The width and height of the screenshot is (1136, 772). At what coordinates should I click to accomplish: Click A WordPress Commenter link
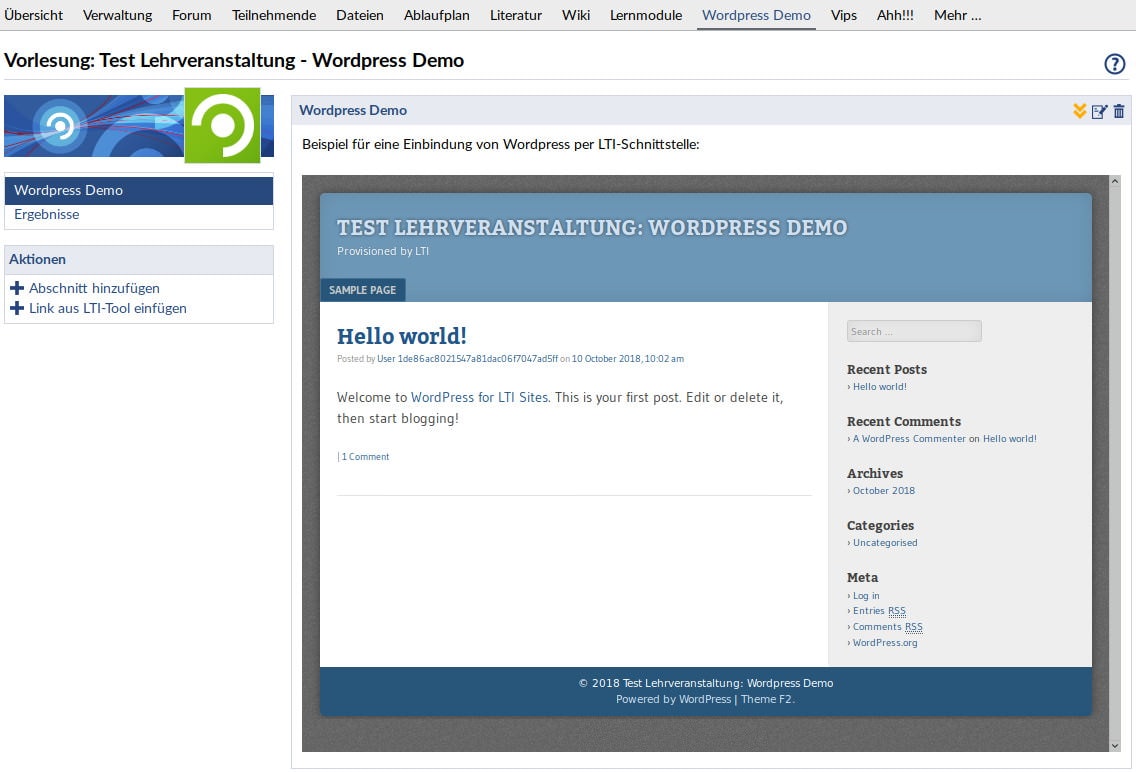(909, 439)
